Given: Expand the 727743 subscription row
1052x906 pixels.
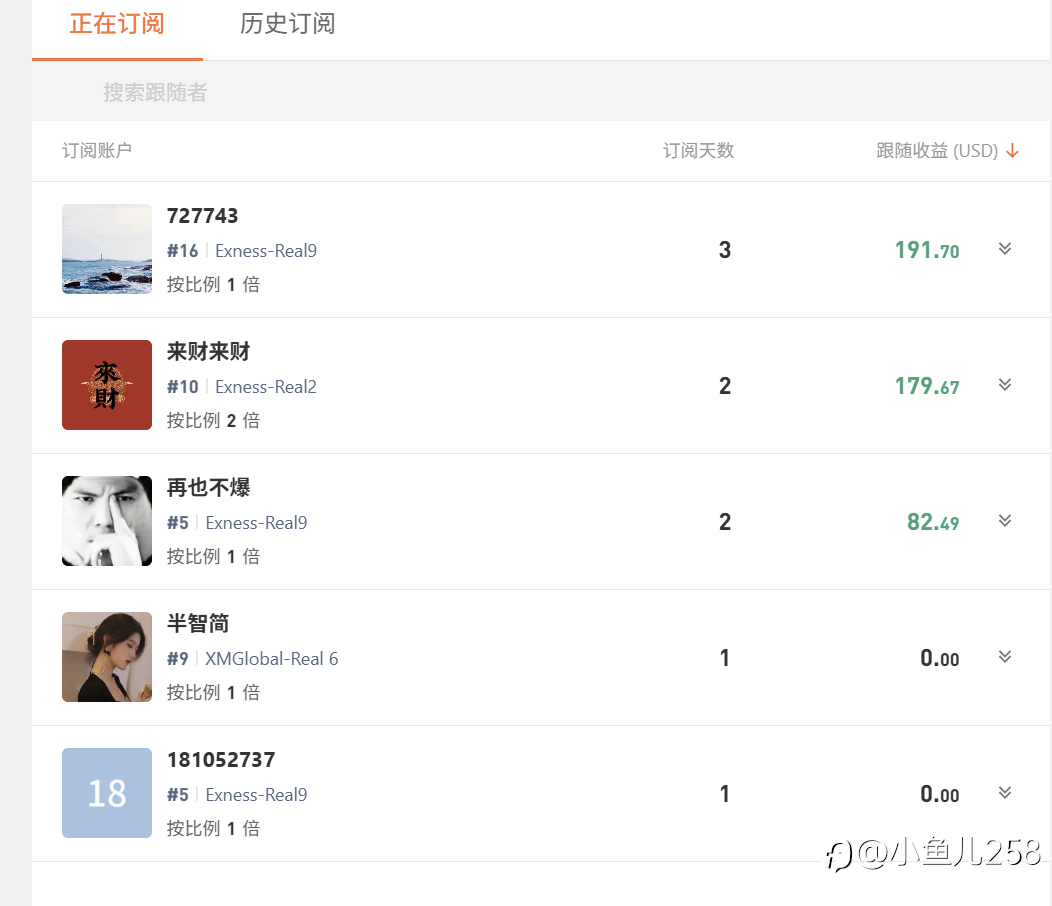Looking at the screenshot, I should tap(1005, 249).
